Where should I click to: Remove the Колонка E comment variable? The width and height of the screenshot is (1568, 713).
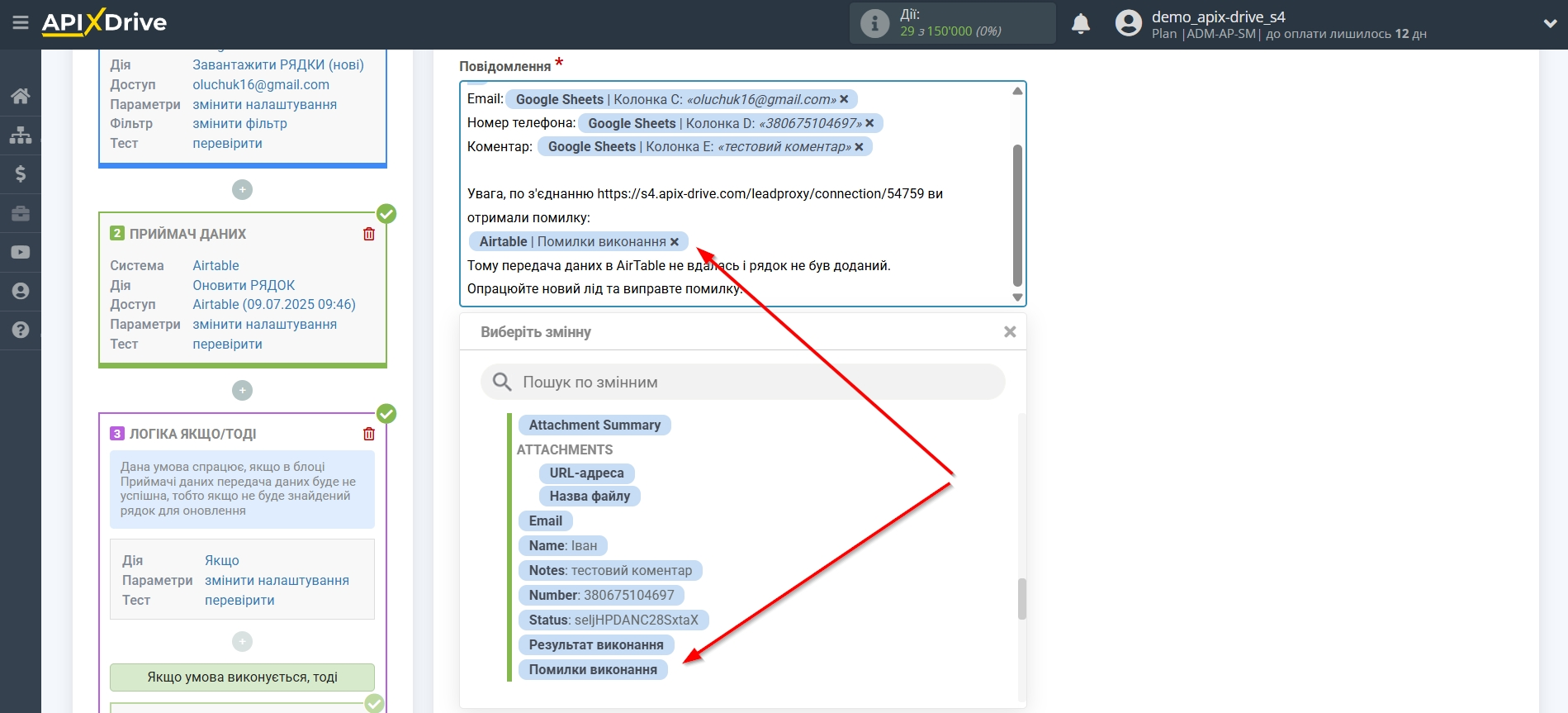coord(859,147)
